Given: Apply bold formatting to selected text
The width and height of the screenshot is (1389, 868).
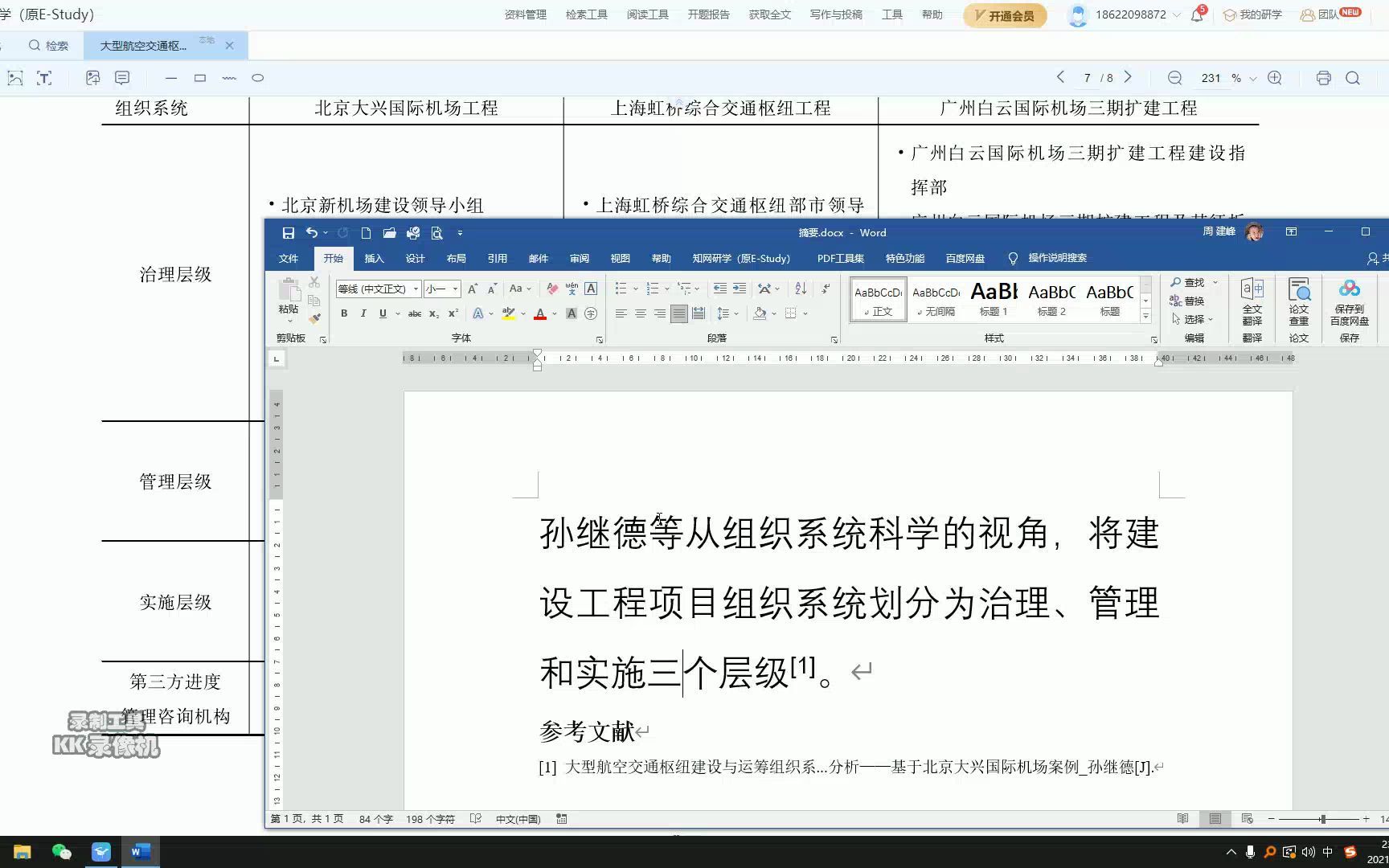Looking at the screenshot, I should (x=343, y=313).
